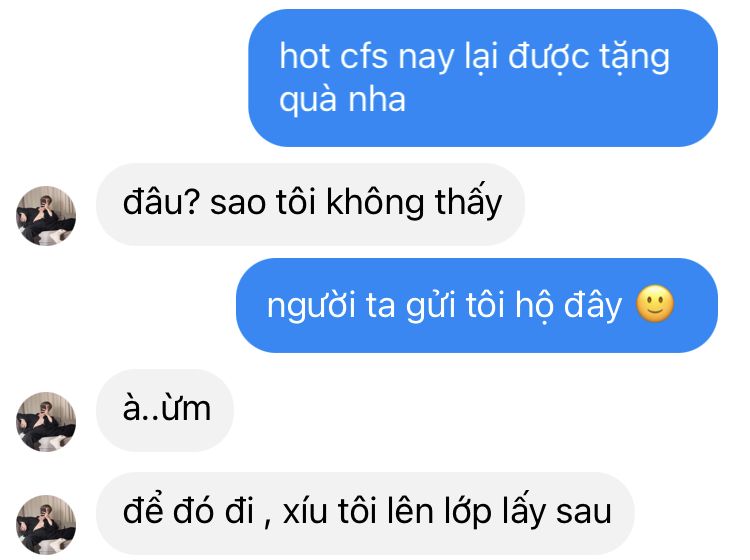Click "tặng" in the top blue bubble
Screen dimensions: 750x560
coord(634,58)
